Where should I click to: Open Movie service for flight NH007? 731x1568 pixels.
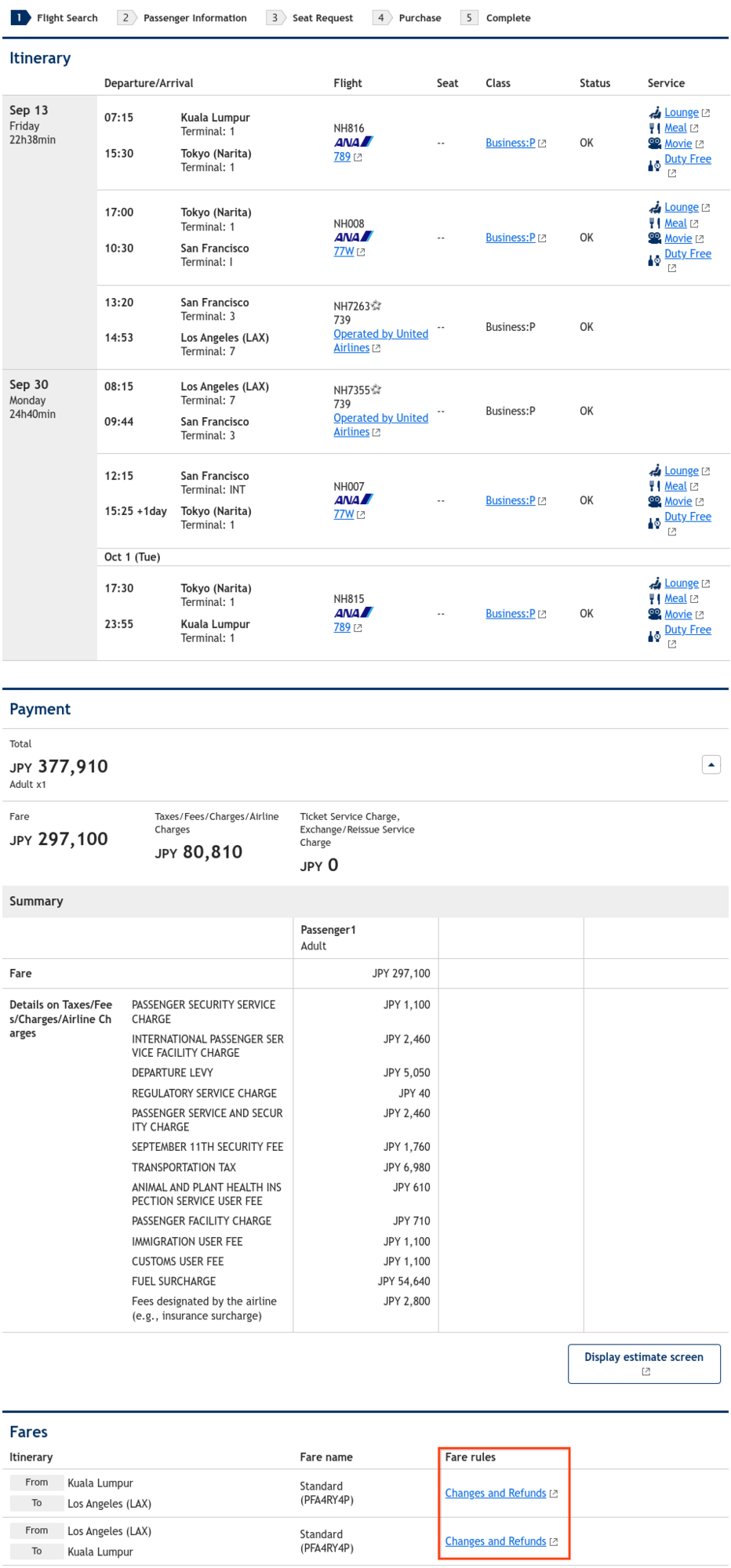[678, 502]
